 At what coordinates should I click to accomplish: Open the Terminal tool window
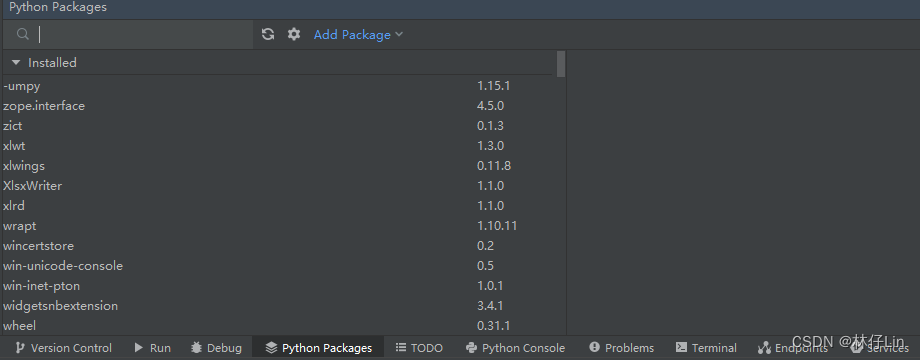point(706,348)
